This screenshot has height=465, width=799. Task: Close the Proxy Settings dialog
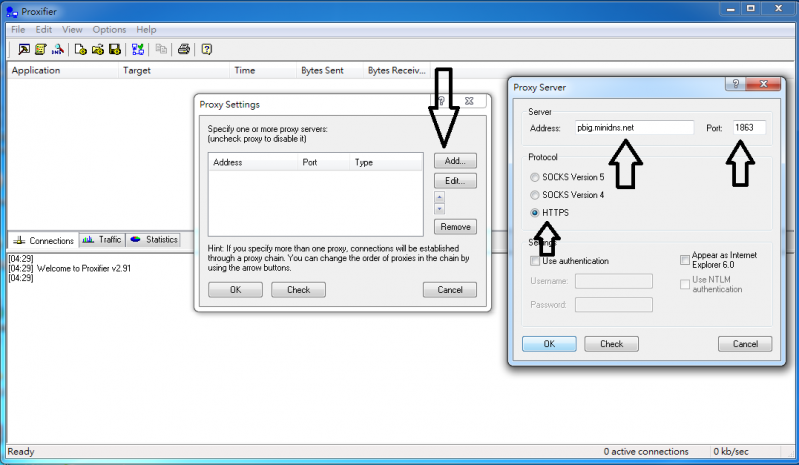[x=469, y=101]
